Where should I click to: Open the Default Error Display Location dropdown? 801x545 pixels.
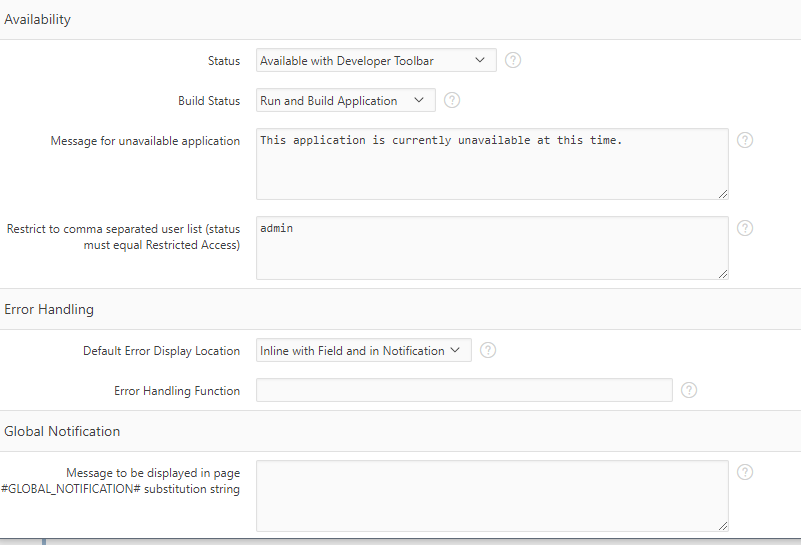coord(364,350)
